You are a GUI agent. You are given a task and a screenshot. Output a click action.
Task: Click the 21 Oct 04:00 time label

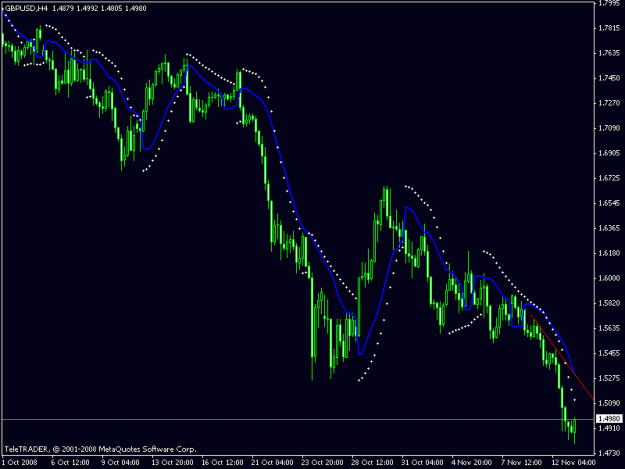[x=272, y=463]
